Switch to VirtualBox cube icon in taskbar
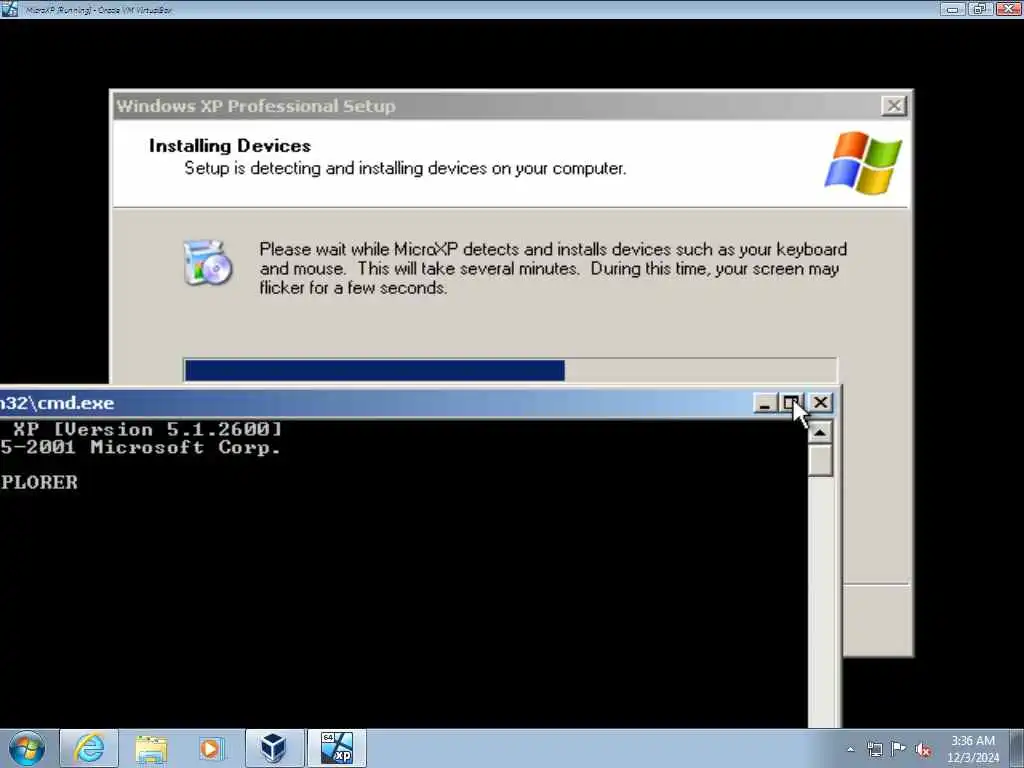 (x=273, y=748)
